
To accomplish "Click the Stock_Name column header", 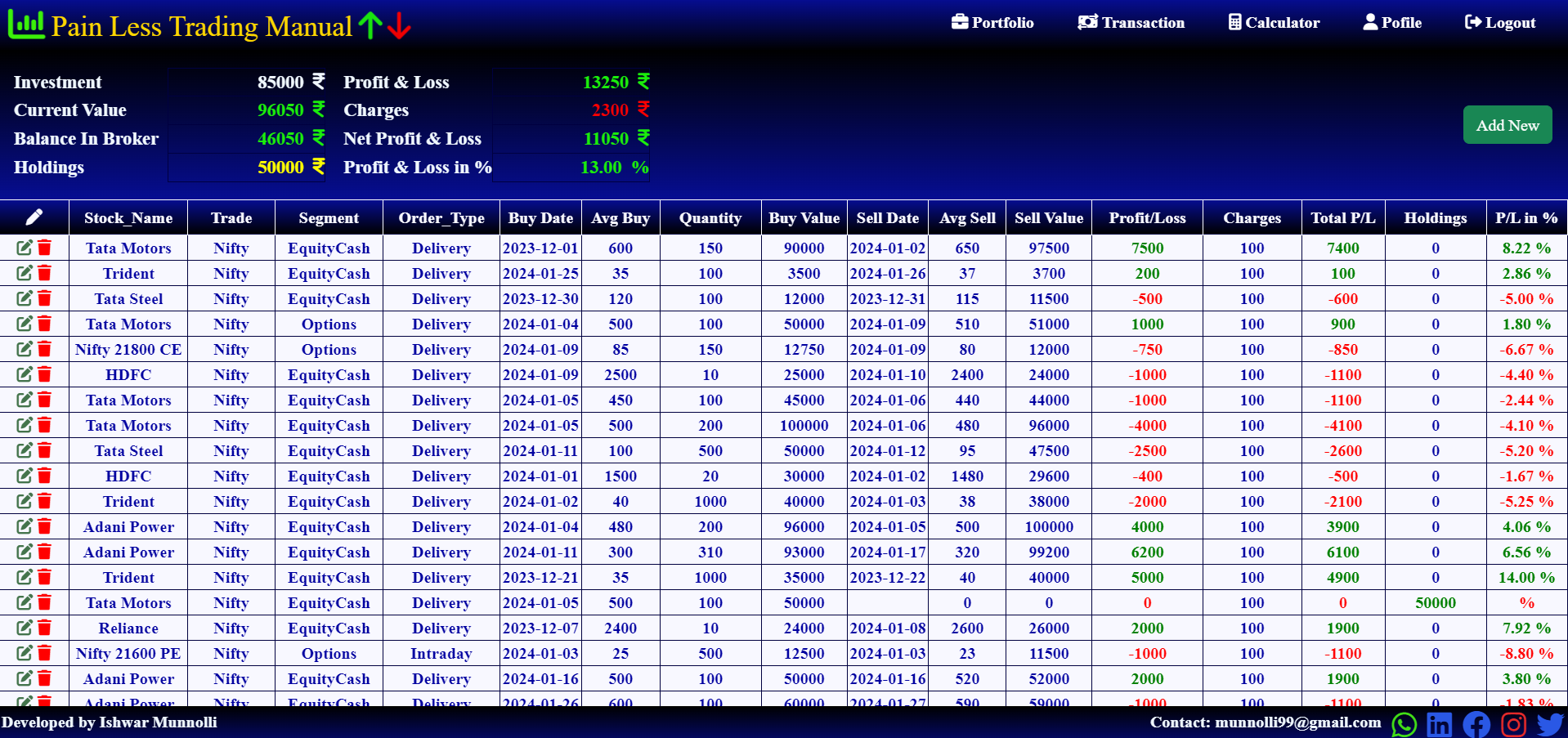I will click(128, 217).
